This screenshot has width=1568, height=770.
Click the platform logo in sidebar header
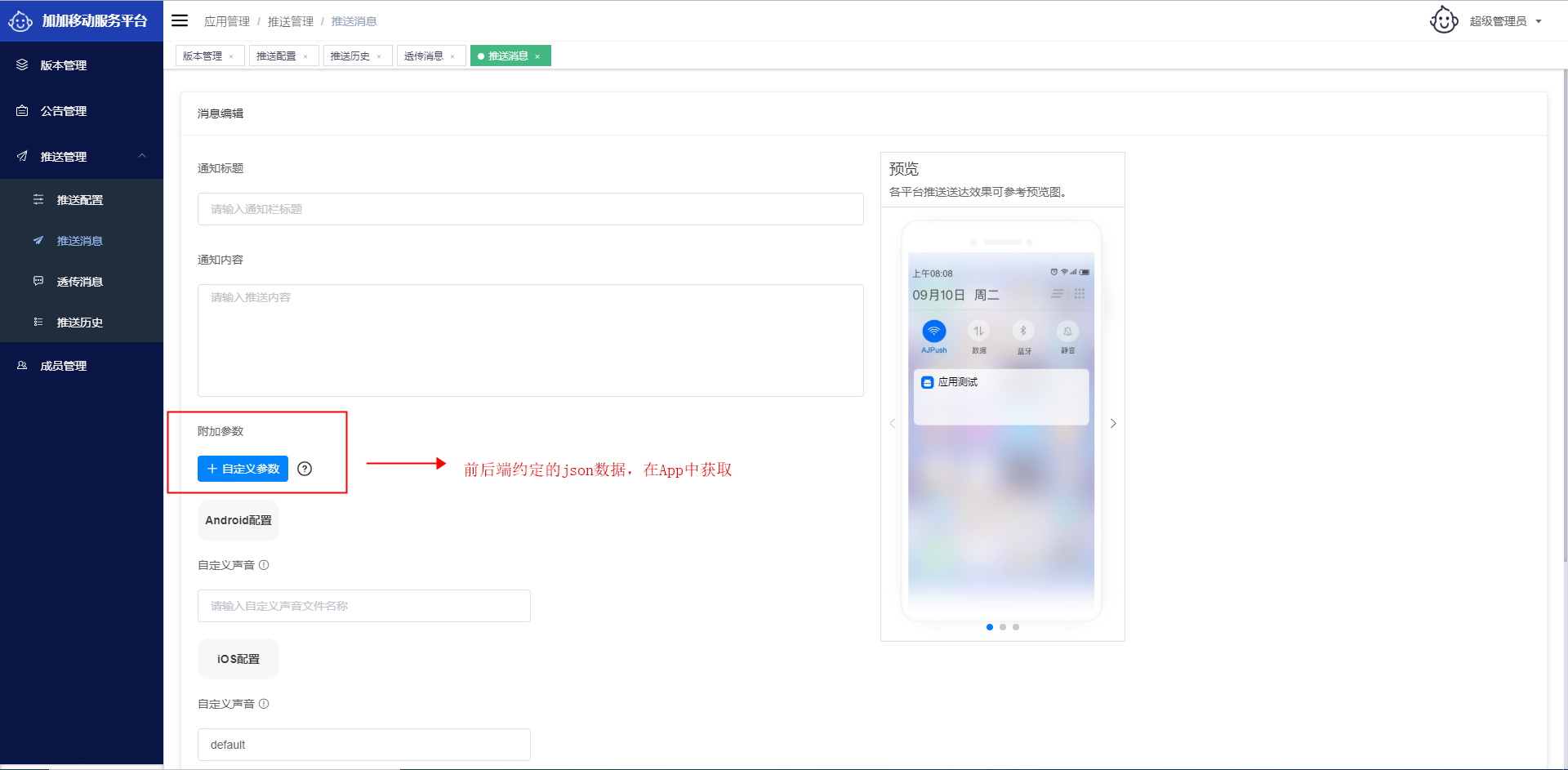pos(20,21)
